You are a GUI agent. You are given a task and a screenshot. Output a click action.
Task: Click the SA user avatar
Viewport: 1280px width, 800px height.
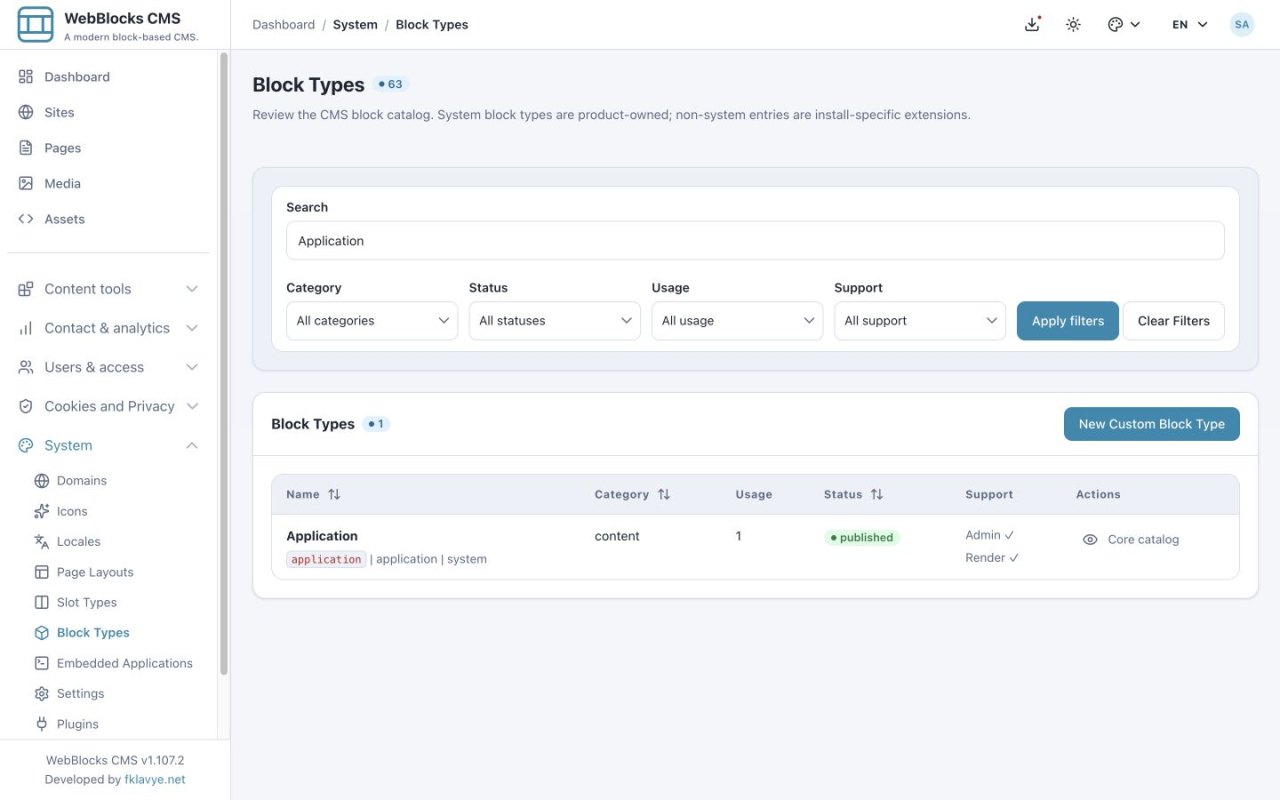point(1242,24)
